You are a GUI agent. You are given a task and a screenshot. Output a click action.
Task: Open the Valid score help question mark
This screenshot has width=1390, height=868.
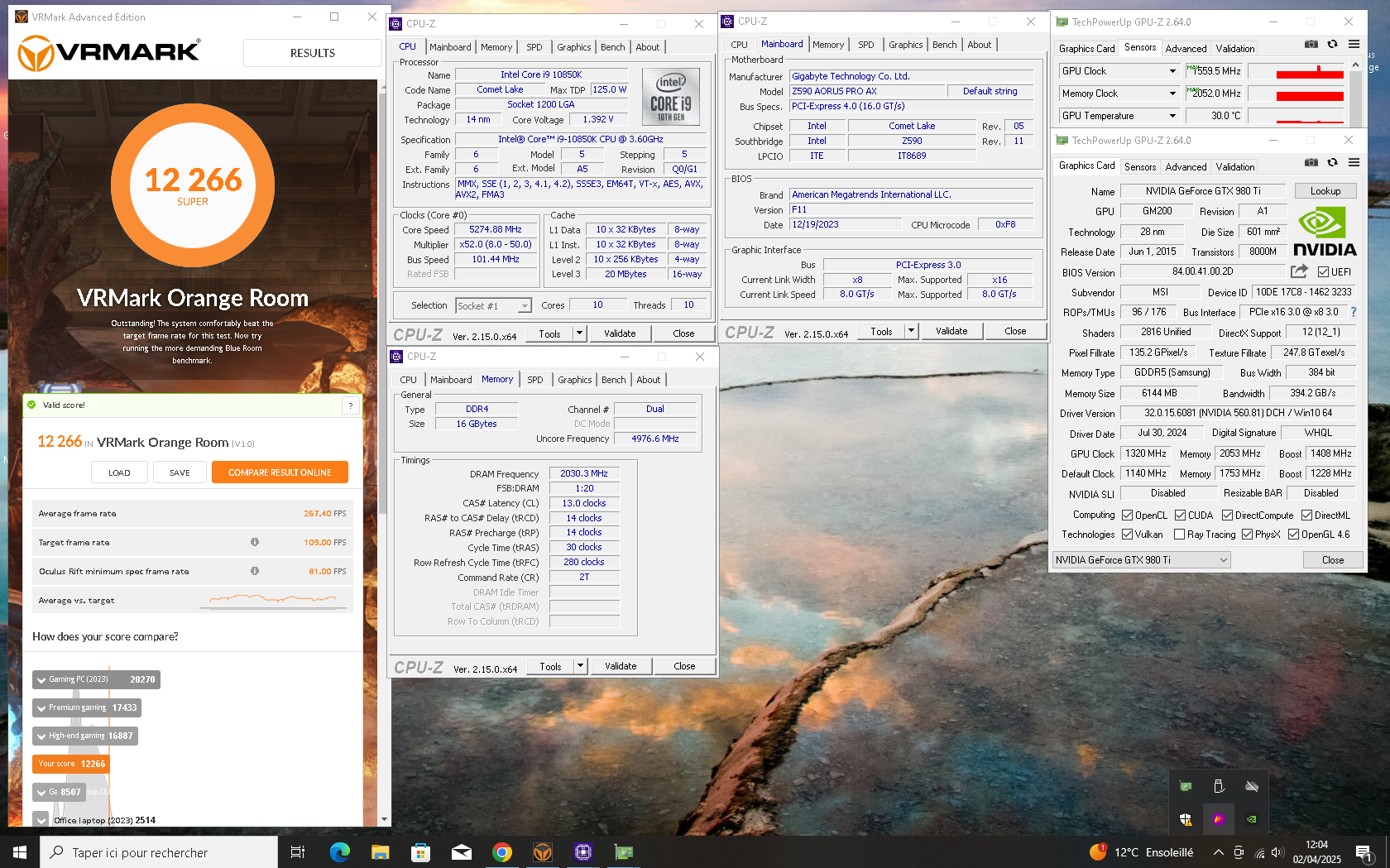(351, 405)
